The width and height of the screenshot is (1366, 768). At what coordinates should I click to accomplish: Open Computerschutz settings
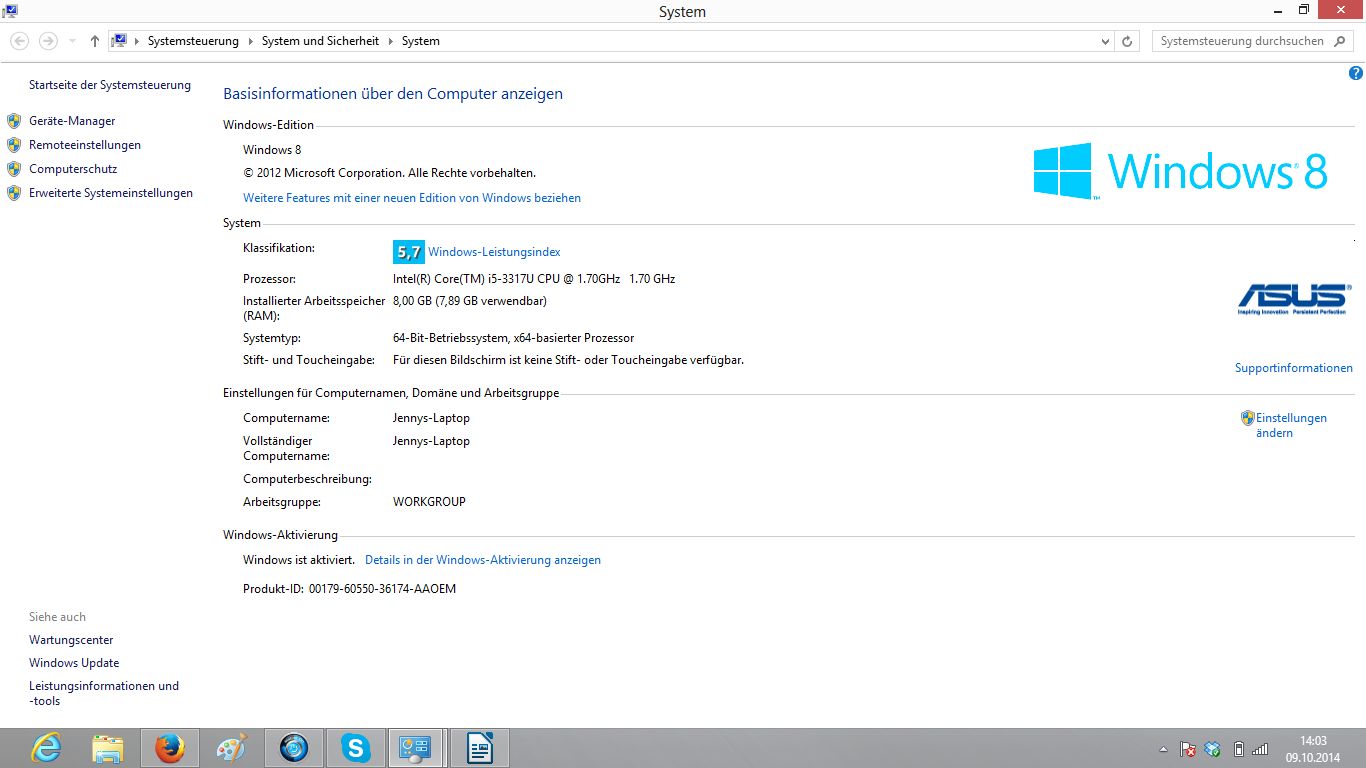(x=73, y=169)
